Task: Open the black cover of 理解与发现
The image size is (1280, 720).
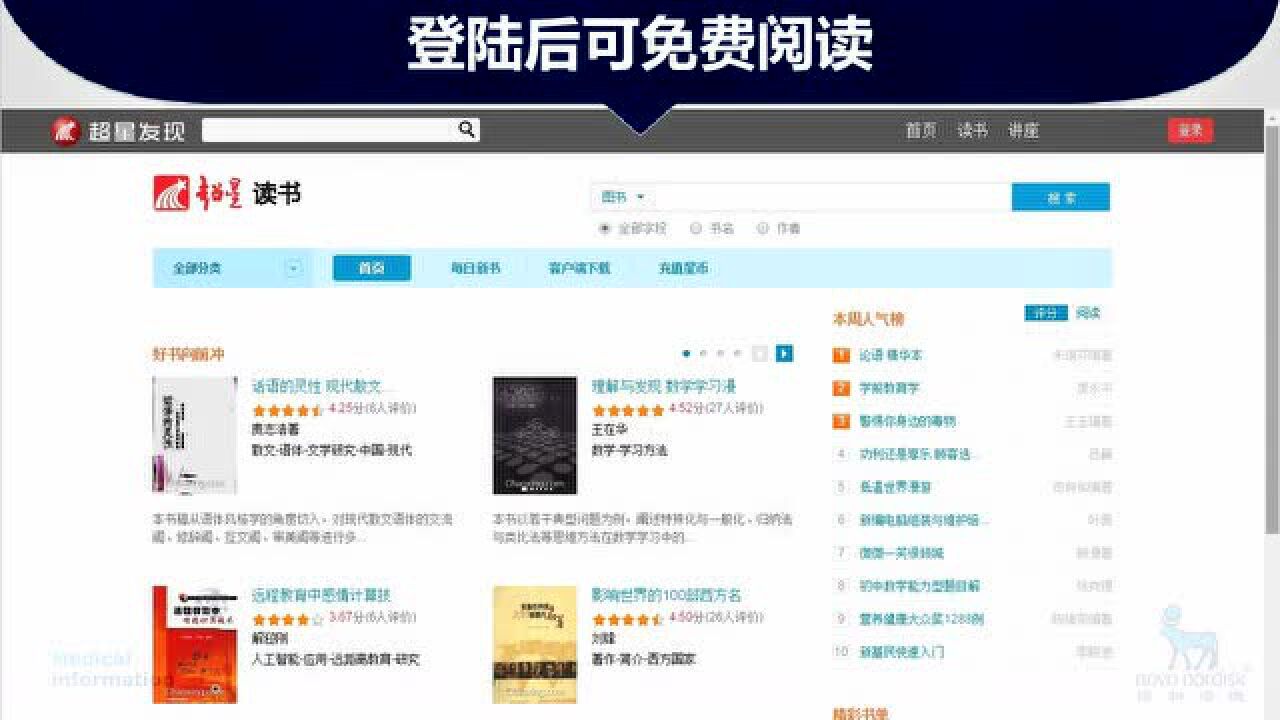Action: click(535, 435)
